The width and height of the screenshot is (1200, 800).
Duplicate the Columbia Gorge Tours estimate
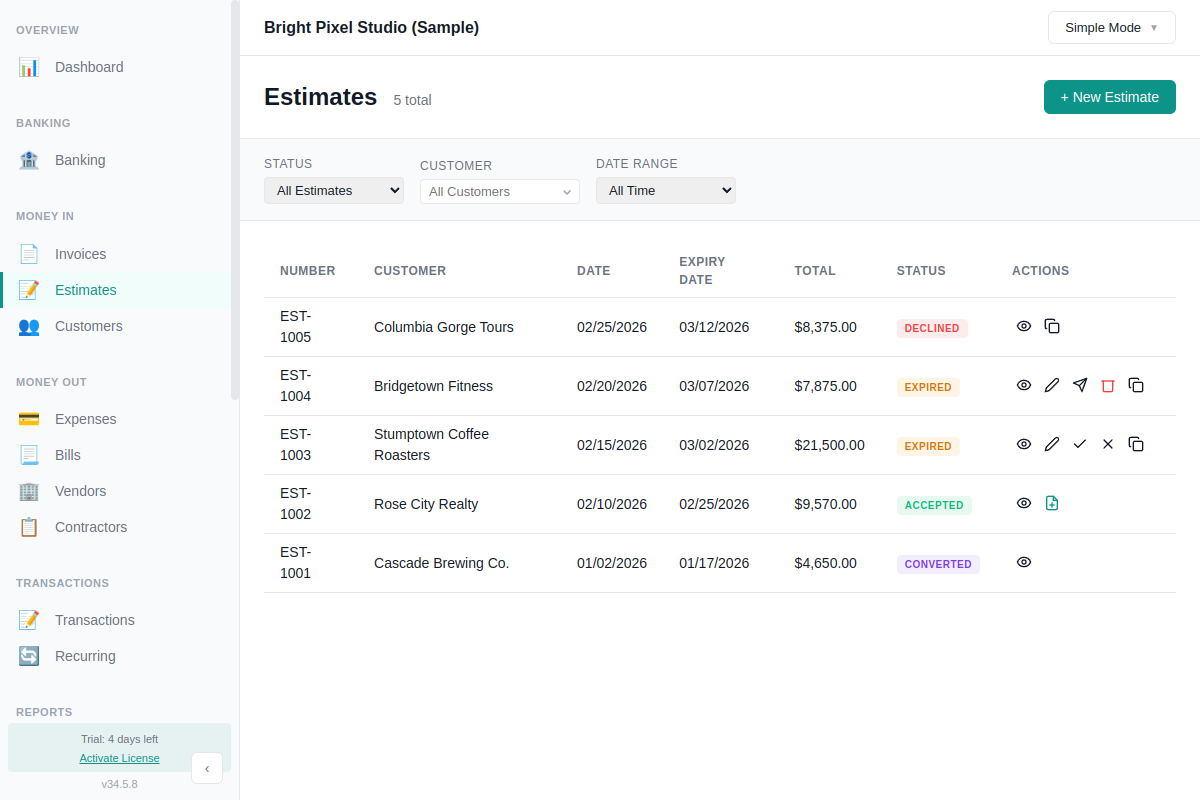point(1051,326)
